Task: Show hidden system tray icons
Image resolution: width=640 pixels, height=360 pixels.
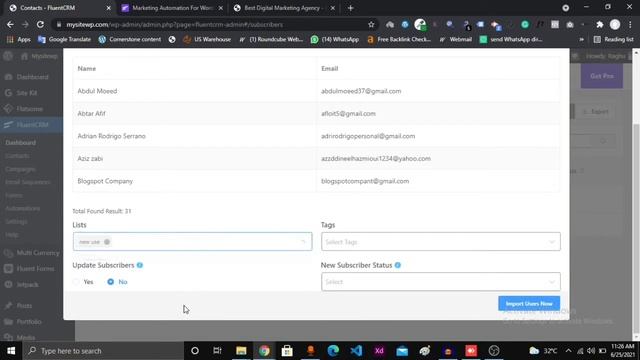Action: point(568,351)
